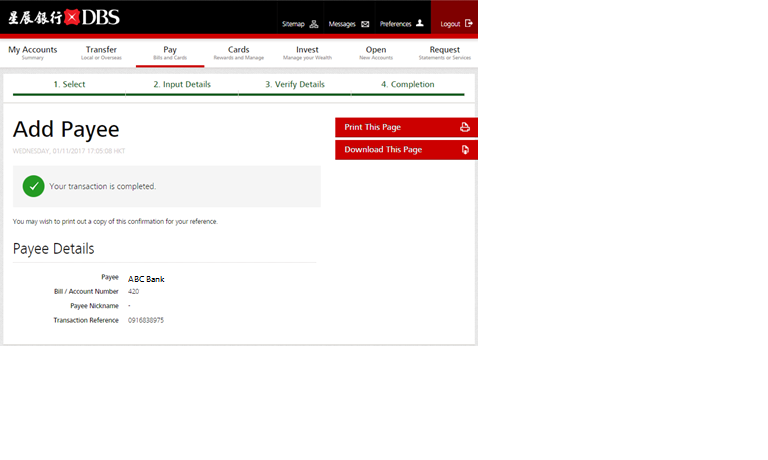Click the '1. Select' progress step
The height and width of the screenshot is (460, 768).
[69, 84]
